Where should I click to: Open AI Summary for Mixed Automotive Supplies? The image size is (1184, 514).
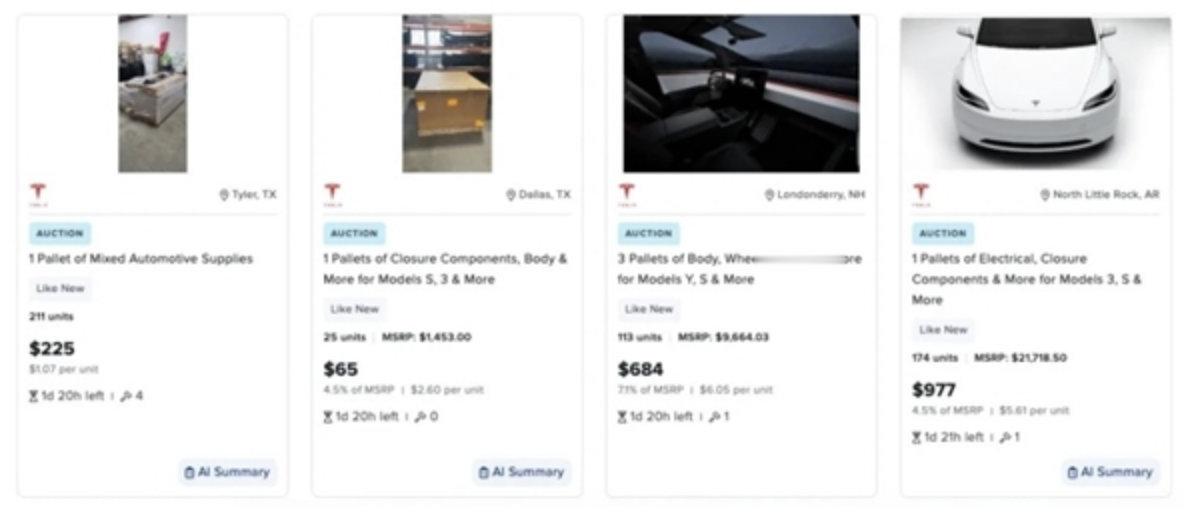[x=228, y=472]
